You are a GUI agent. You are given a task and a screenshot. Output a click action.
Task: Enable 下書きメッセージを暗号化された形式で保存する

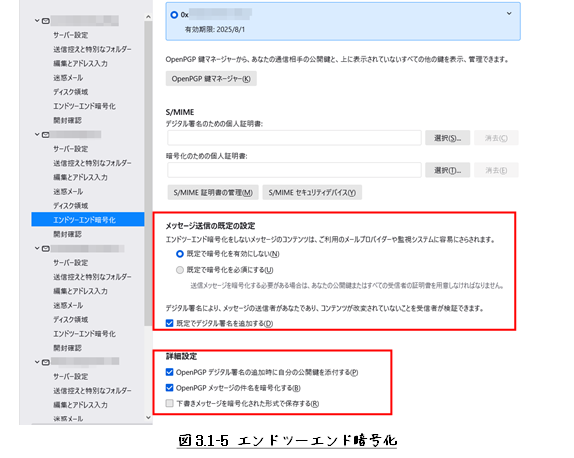tap(169, 403)
